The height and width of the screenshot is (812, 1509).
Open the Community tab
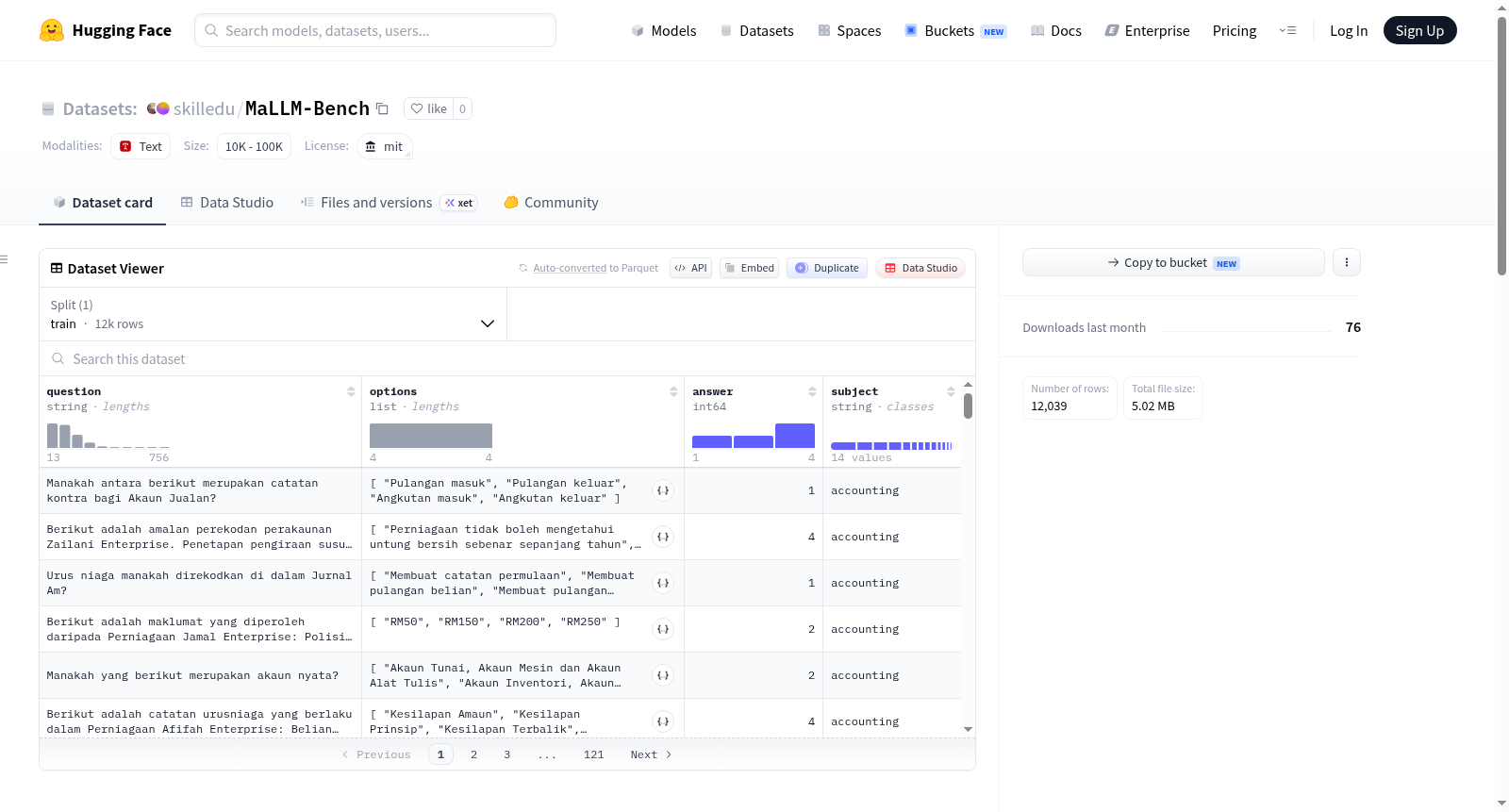point(551,203)
